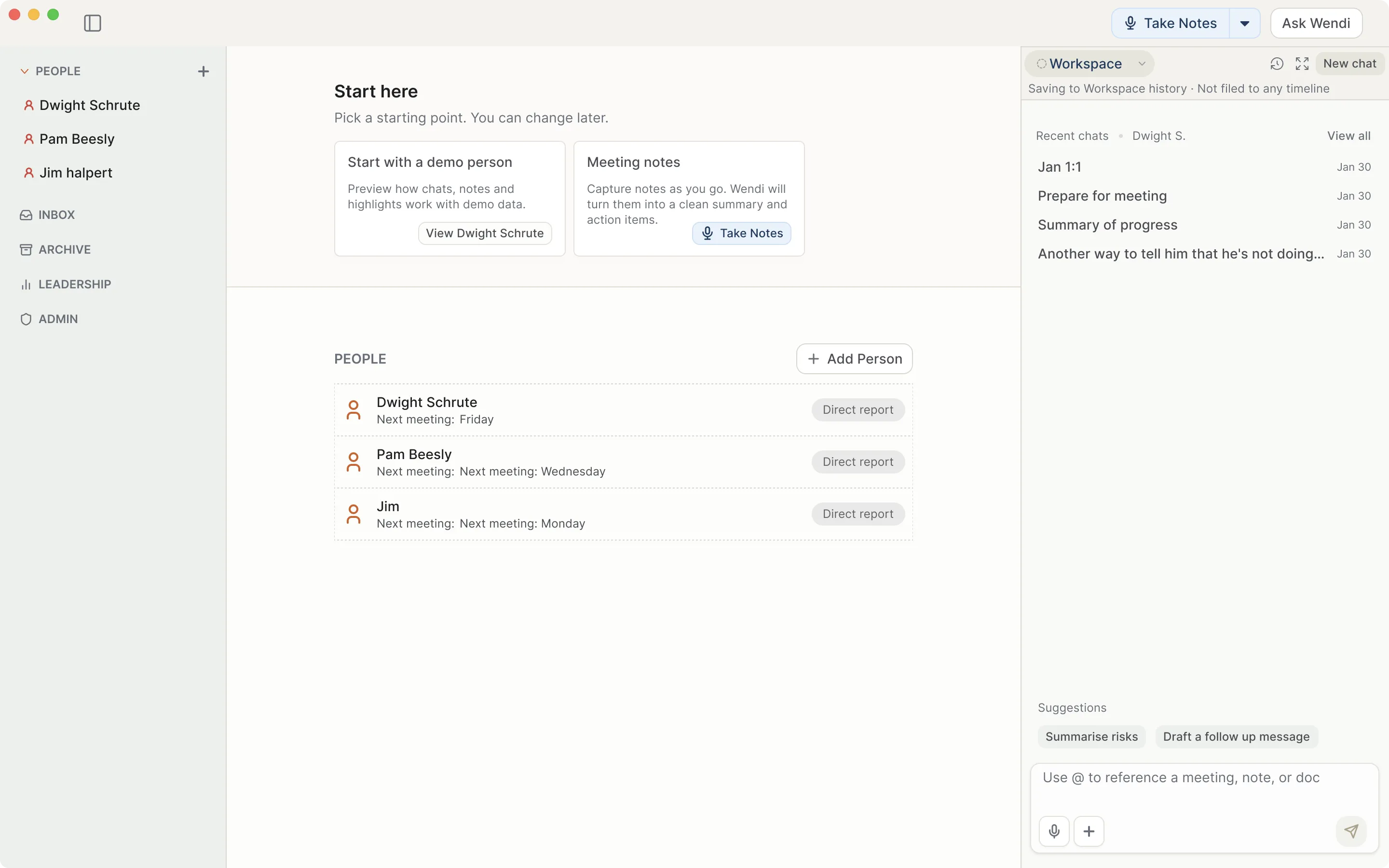Click Direct report badge for Pam Beesly

click(858, 462)
